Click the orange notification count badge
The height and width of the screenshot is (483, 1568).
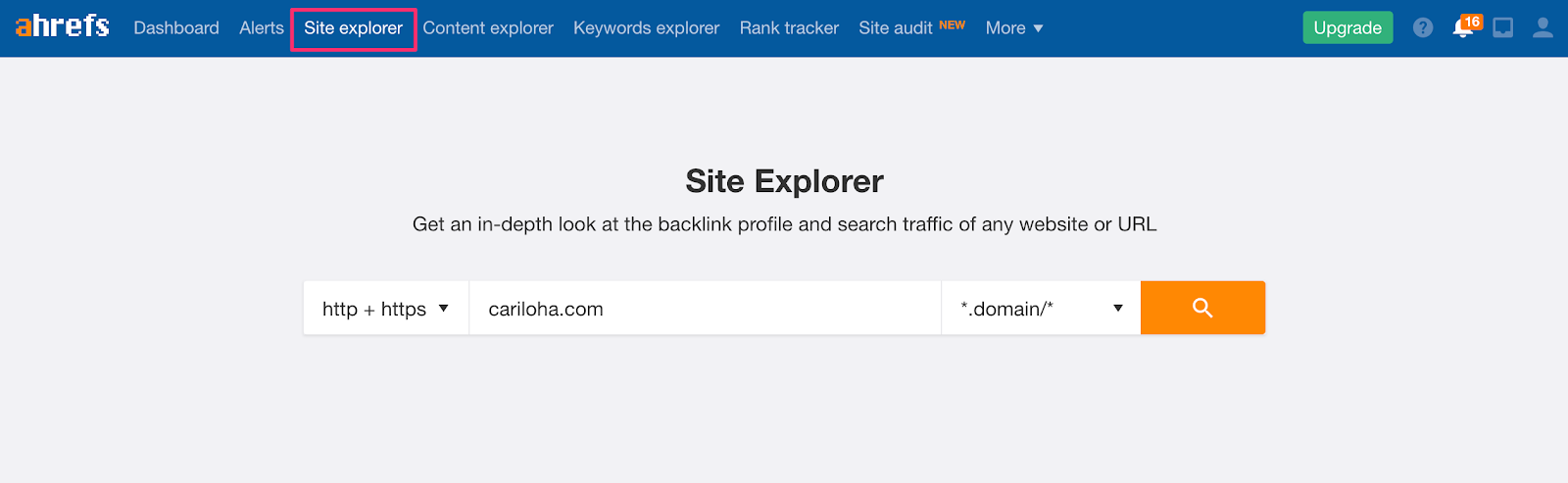[1472, 22]
